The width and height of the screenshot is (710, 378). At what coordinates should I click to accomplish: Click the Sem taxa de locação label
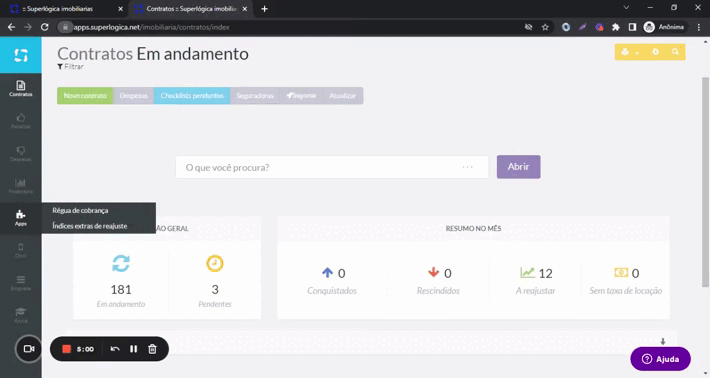coord(626,291)
